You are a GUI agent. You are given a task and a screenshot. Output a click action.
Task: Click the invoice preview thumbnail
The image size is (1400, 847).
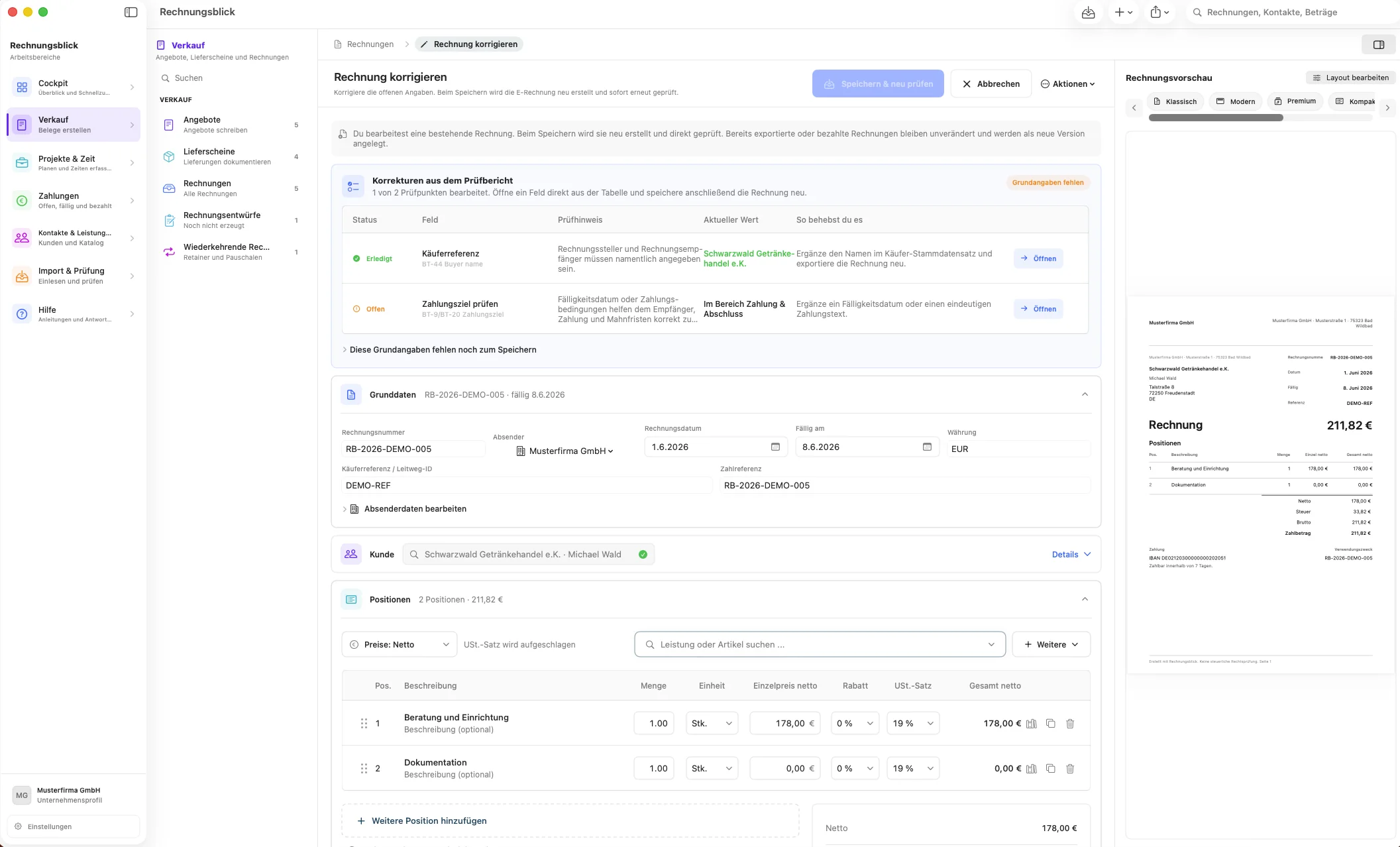[x=1260, y=485]
